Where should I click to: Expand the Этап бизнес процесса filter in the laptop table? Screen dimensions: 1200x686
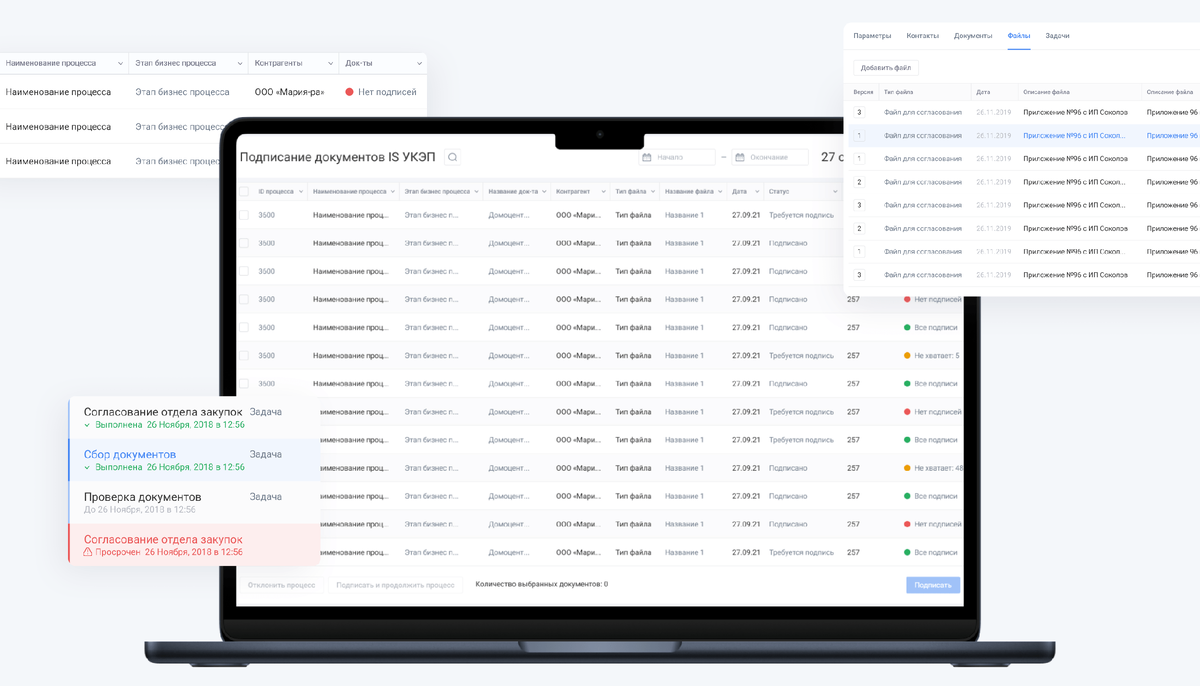pos(477,191)
